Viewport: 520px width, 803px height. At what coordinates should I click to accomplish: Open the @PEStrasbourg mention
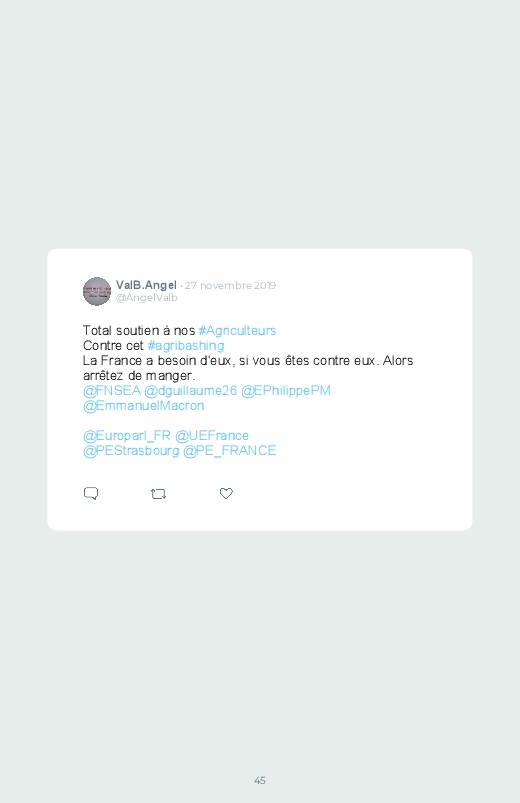131,451
